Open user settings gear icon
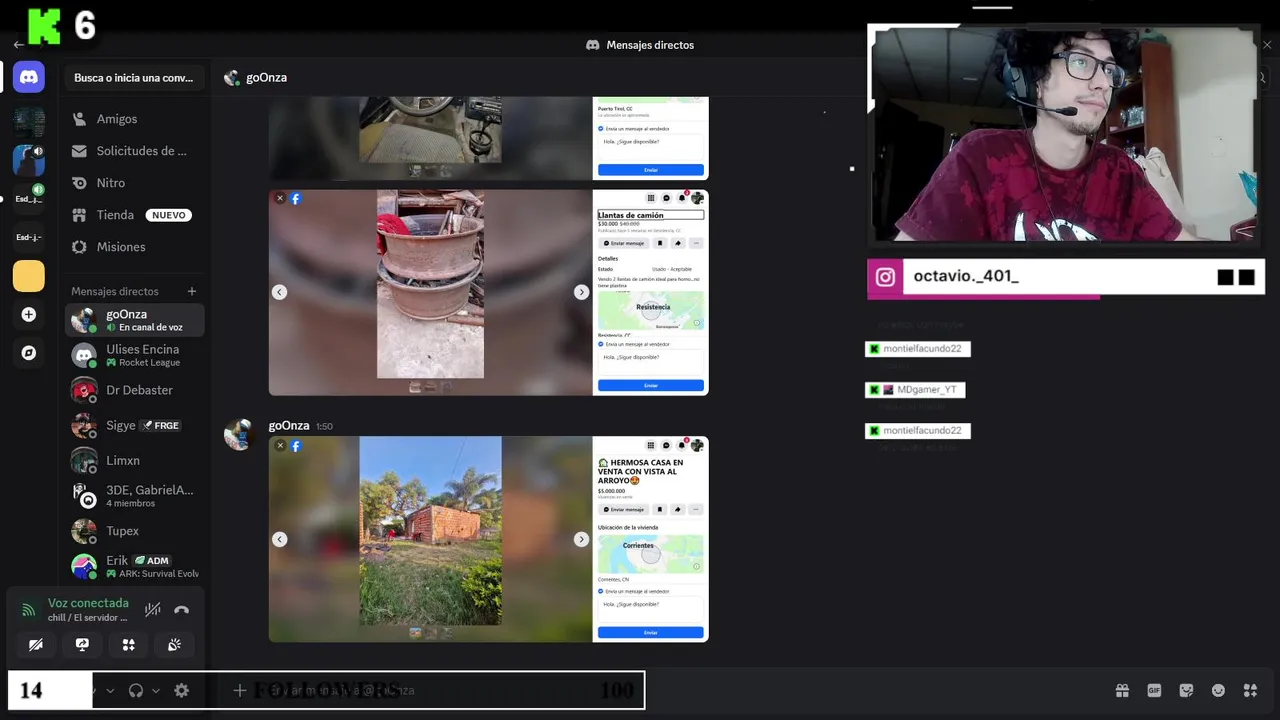Viewport: 1280px width, 720px height. click(x=181, y=690)
